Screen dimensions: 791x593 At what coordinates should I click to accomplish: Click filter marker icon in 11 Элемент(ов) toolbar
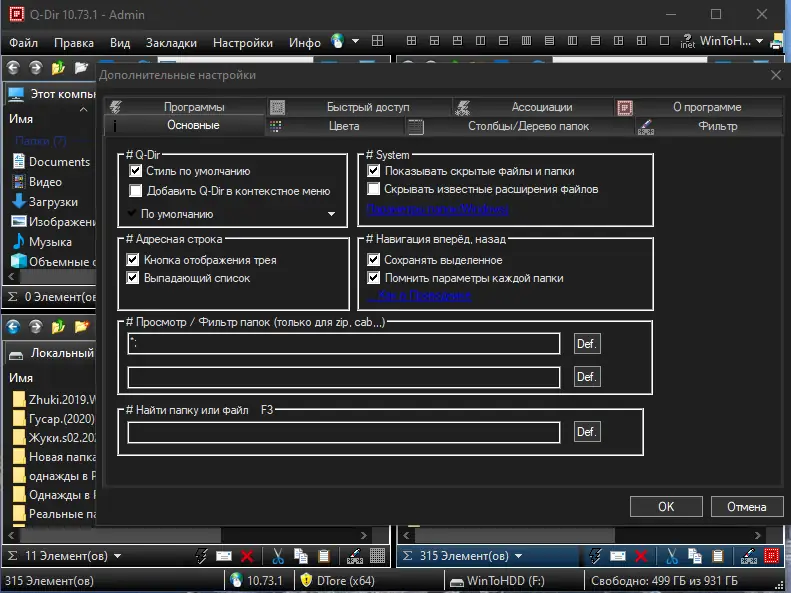(x=355, y=556)
